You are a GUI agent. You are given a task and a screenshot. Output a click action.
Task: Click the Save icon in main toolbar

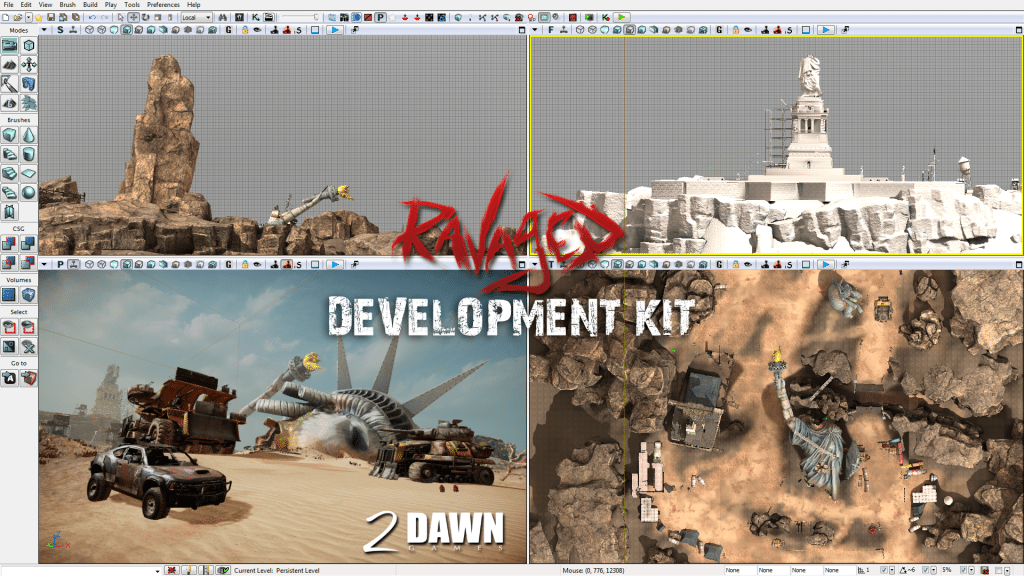[51, 17]
